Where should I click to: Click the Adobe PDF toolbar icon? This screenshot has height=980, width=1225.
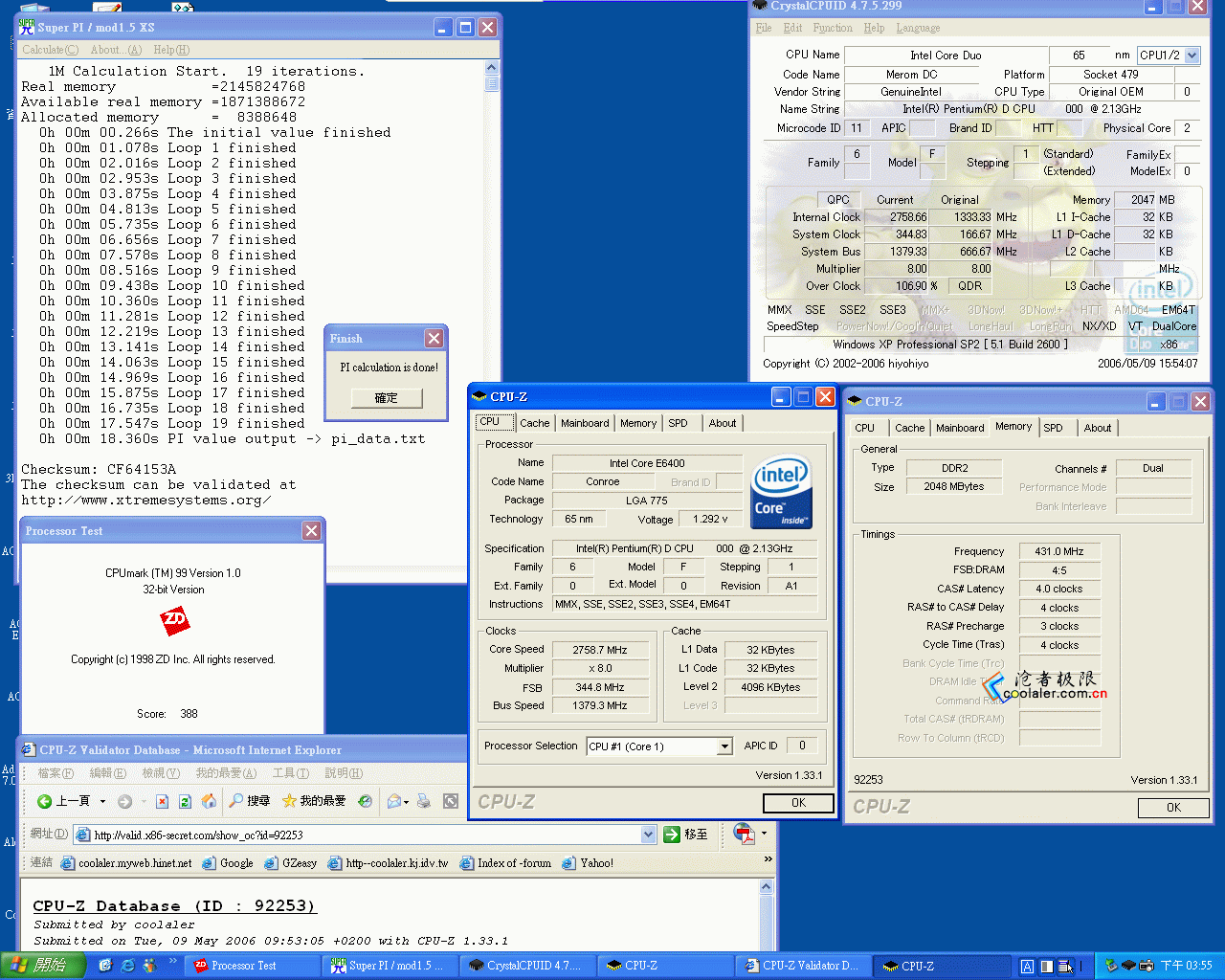tap(743, 834)
